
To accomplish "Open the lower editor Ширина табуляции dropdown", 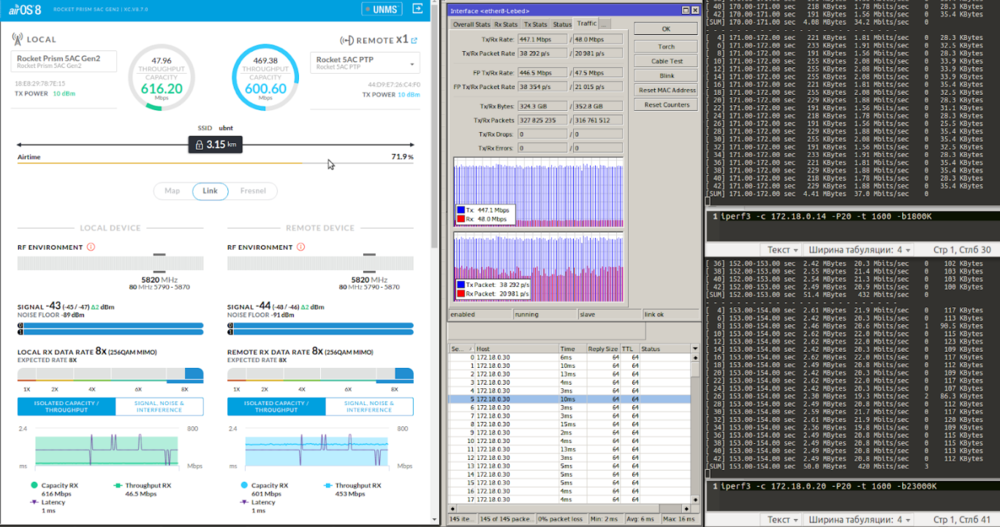I will pos(859,520).
